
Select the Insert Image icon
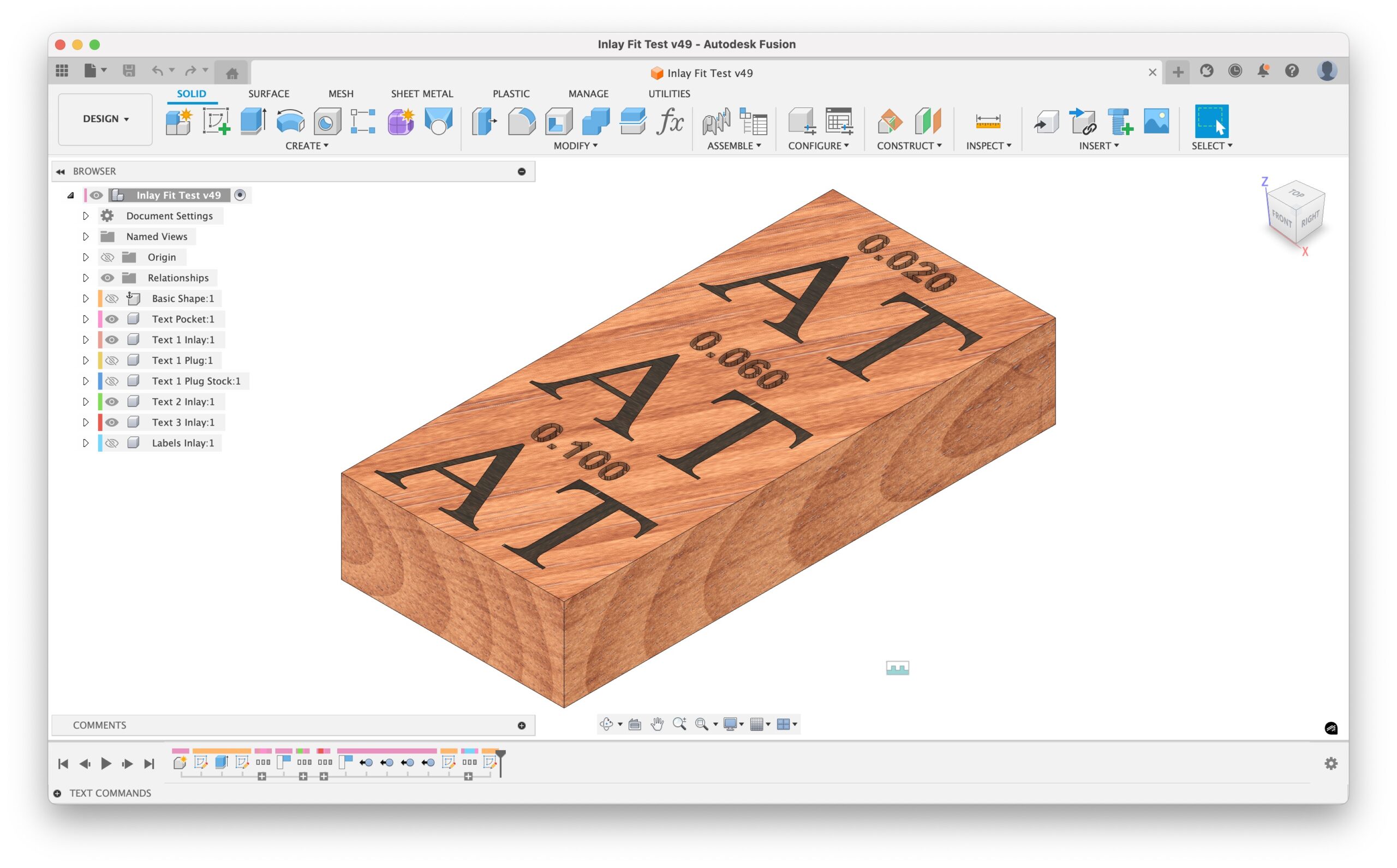pyautogui.click(x=1156, y=121)
